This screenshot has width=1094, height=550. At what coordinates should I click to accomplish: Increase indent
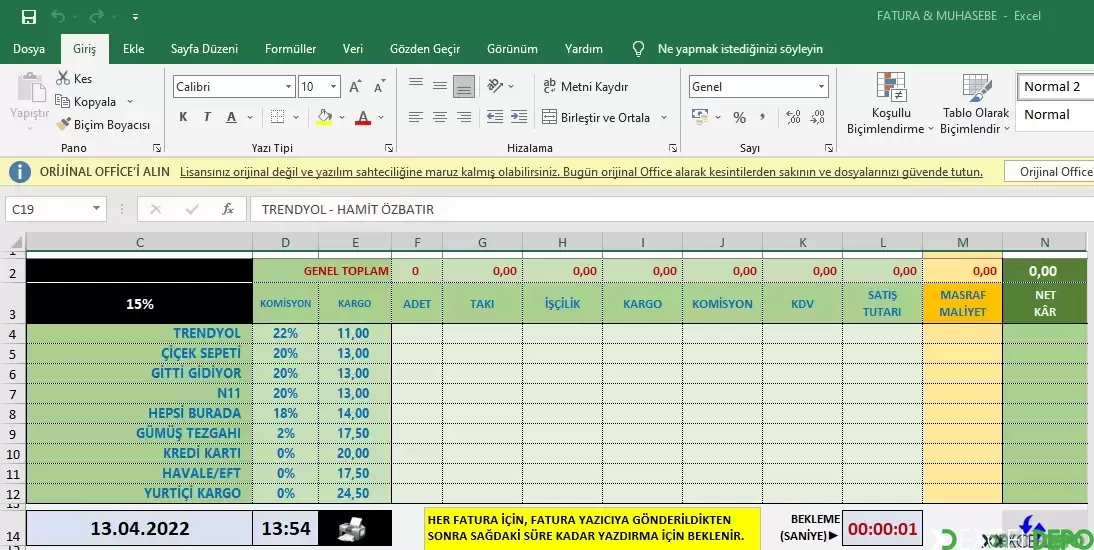pos(518,117)
